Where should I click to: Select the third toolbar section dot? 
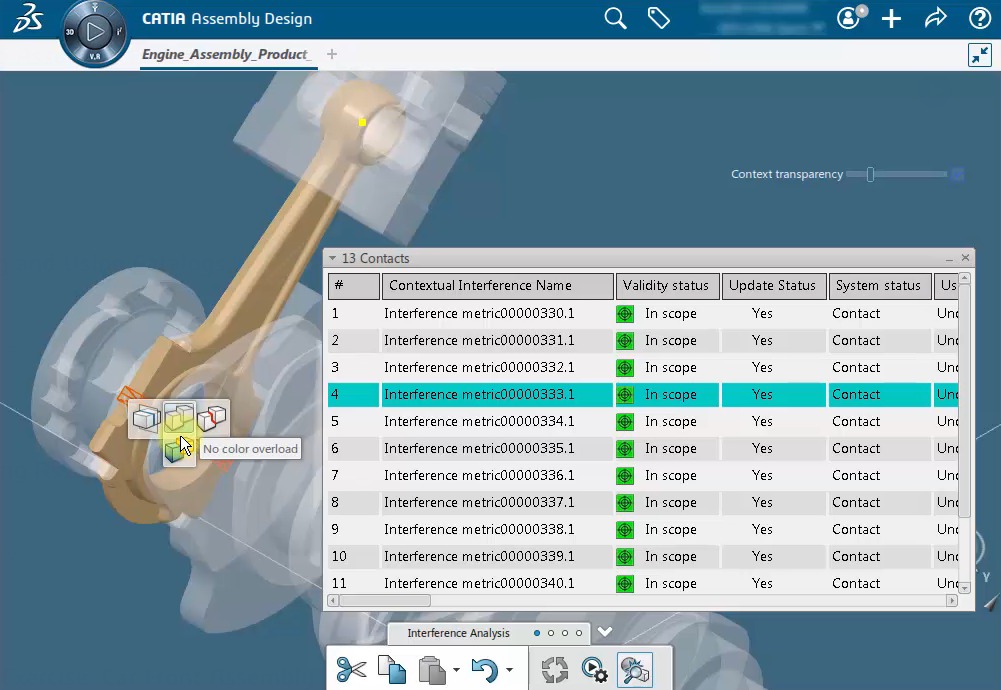click(x=565, y=633)
